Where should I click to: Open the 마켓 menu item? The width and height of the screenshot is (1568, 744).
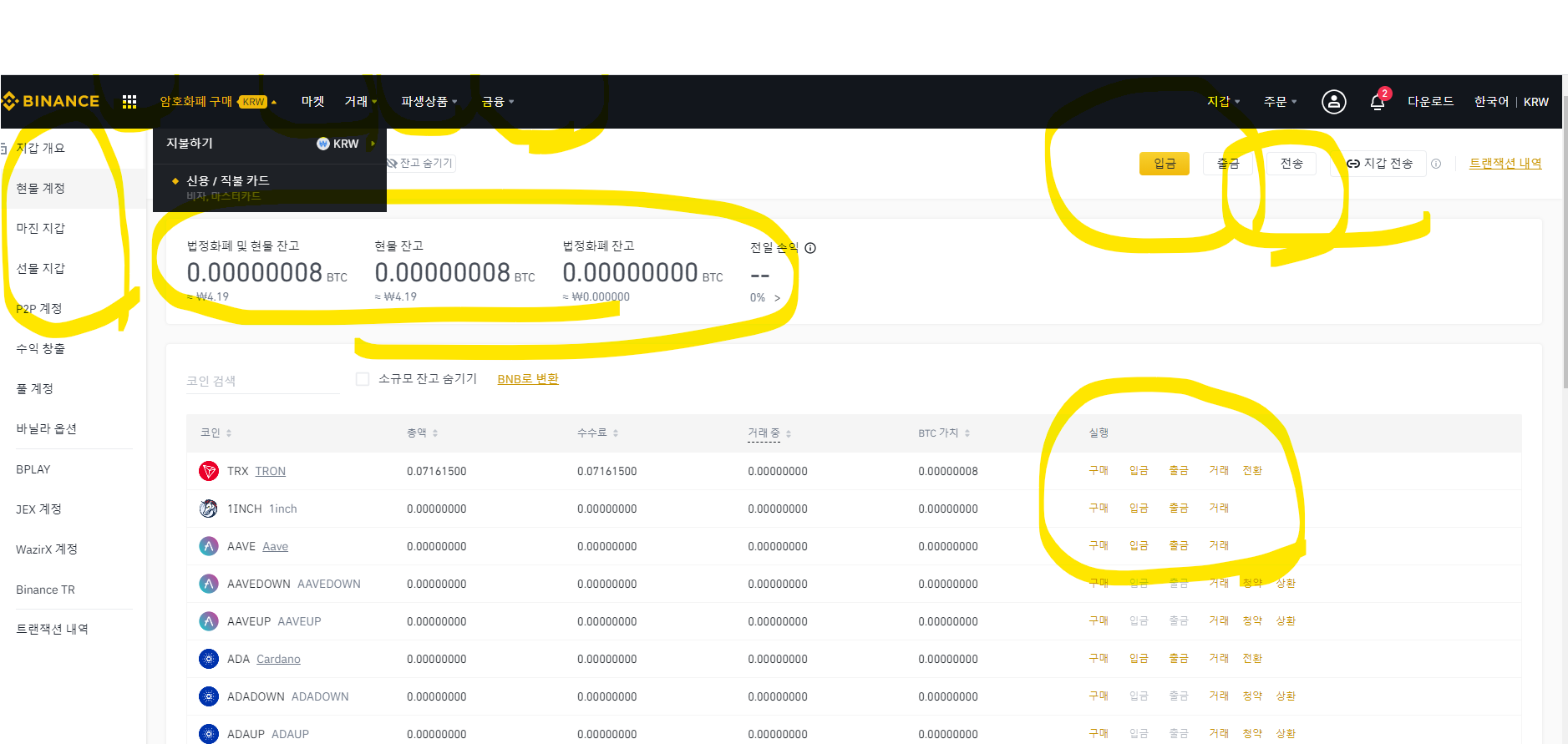click(x=312, y=102)
